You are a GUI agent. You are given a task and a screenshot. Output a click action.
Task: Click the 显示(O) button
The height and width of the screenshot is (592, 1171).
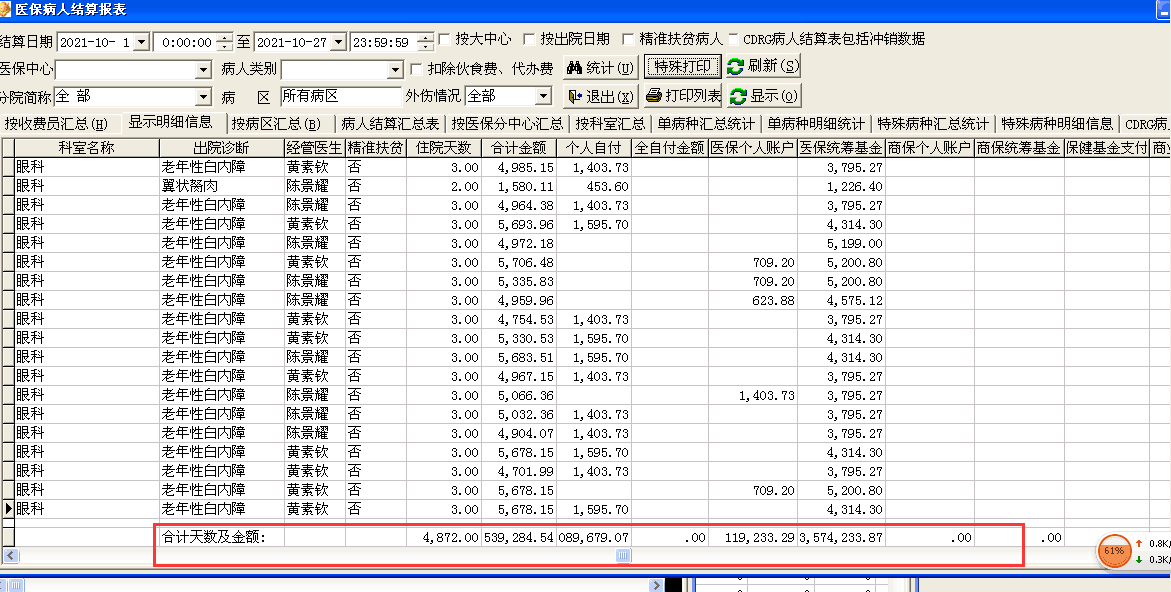click(763, 96)
